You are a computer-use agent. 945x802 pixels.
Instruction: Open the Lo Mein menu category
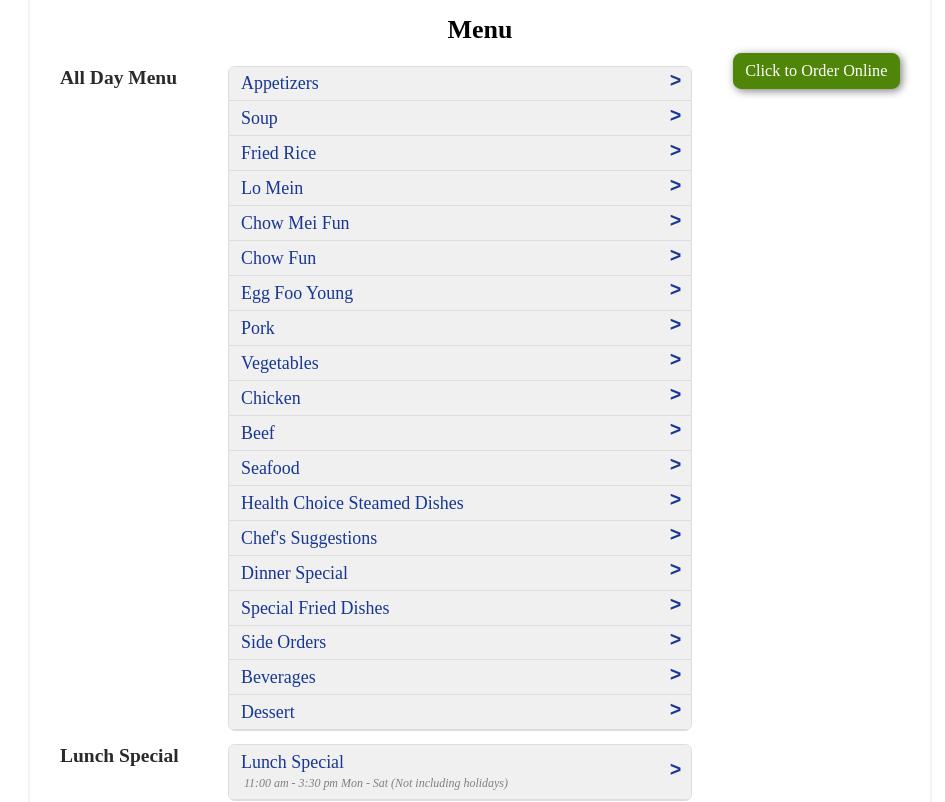click(x=272, y=188)
